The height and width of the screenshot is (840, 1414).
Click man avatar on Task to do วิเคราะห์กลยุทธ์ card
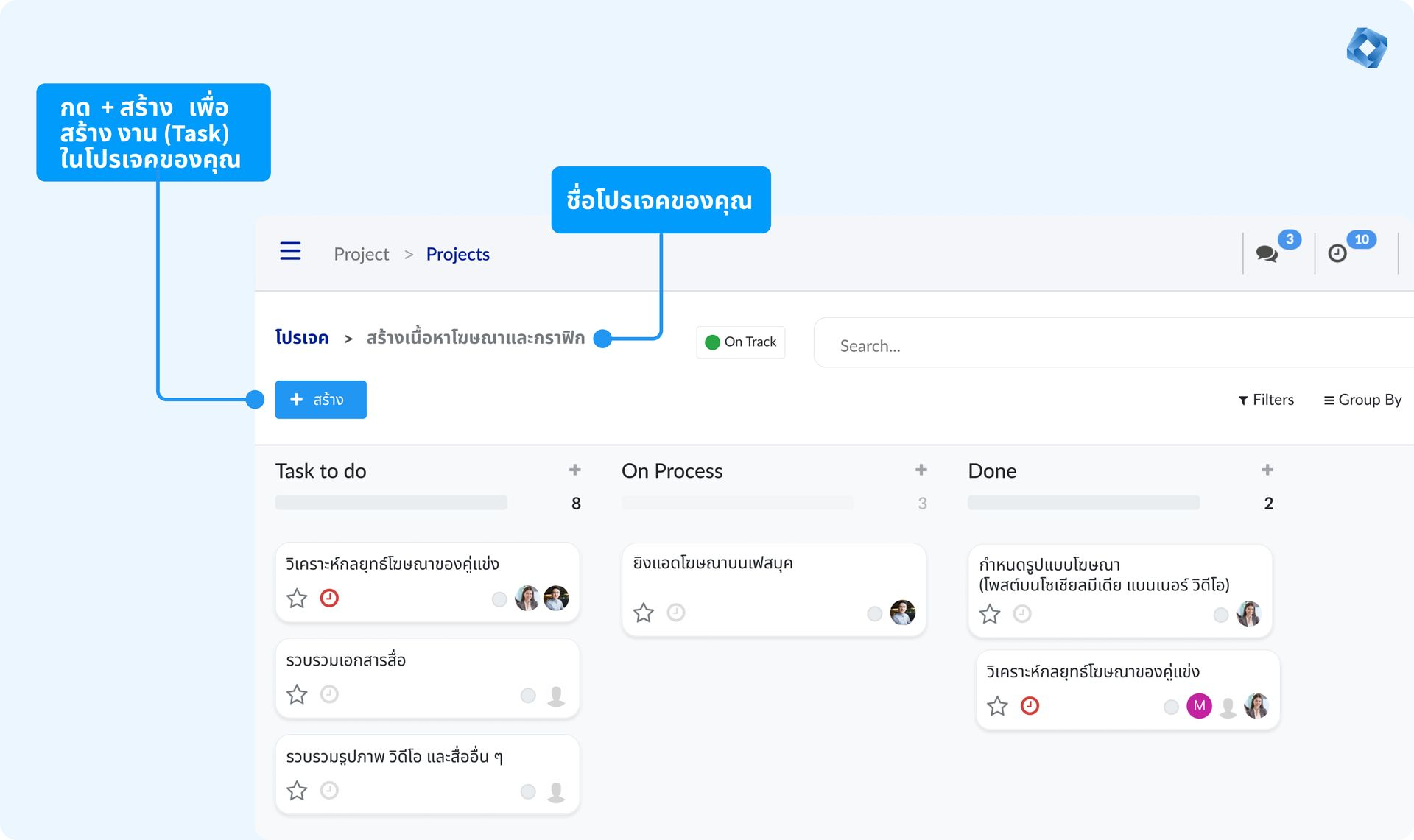(x=556, y=598)
